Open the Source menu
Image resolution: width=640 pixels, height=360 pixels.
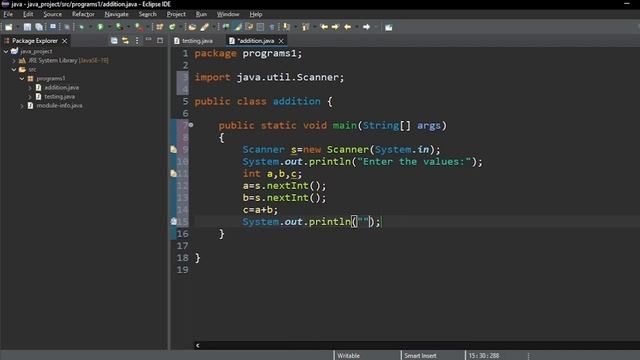(x=53, y=14)
